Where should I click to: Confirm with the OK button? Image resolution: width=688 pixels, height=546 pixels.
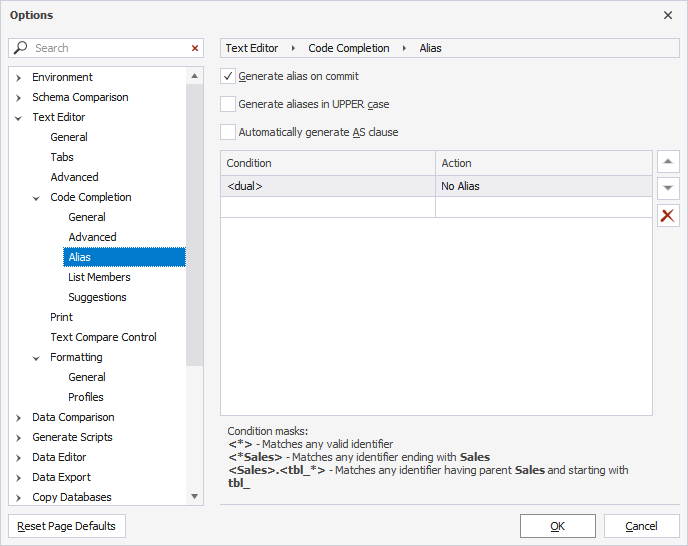tap(558, 526)
